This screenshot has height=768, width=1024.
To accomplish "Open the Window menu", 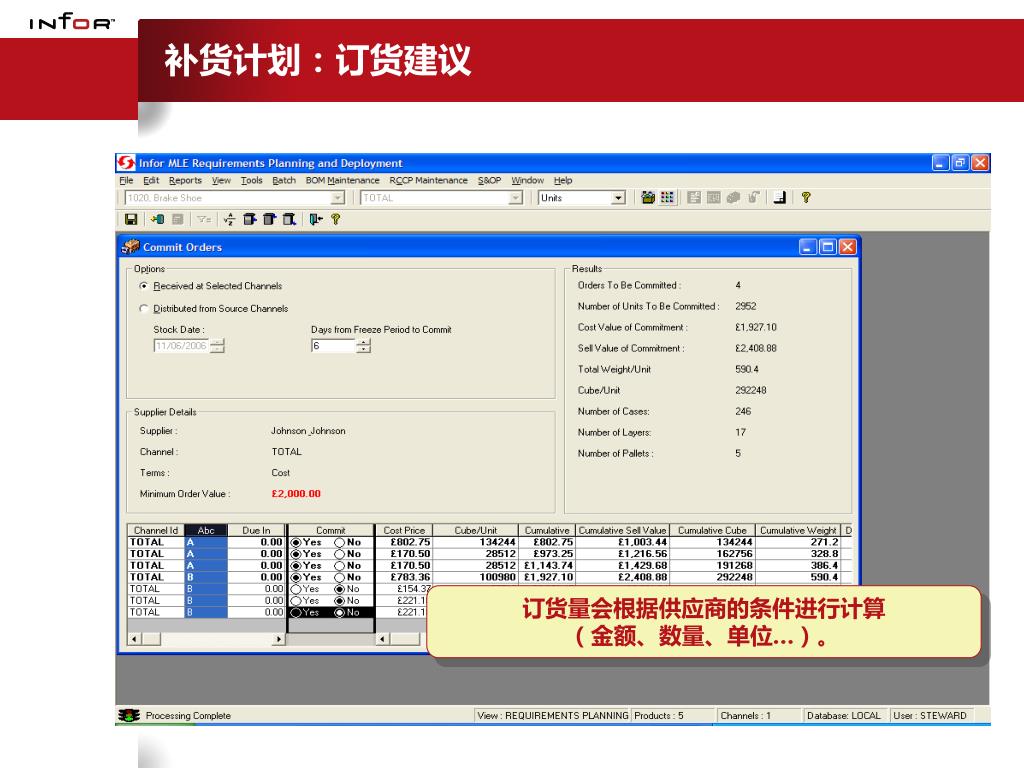I will tap(527, 180).
